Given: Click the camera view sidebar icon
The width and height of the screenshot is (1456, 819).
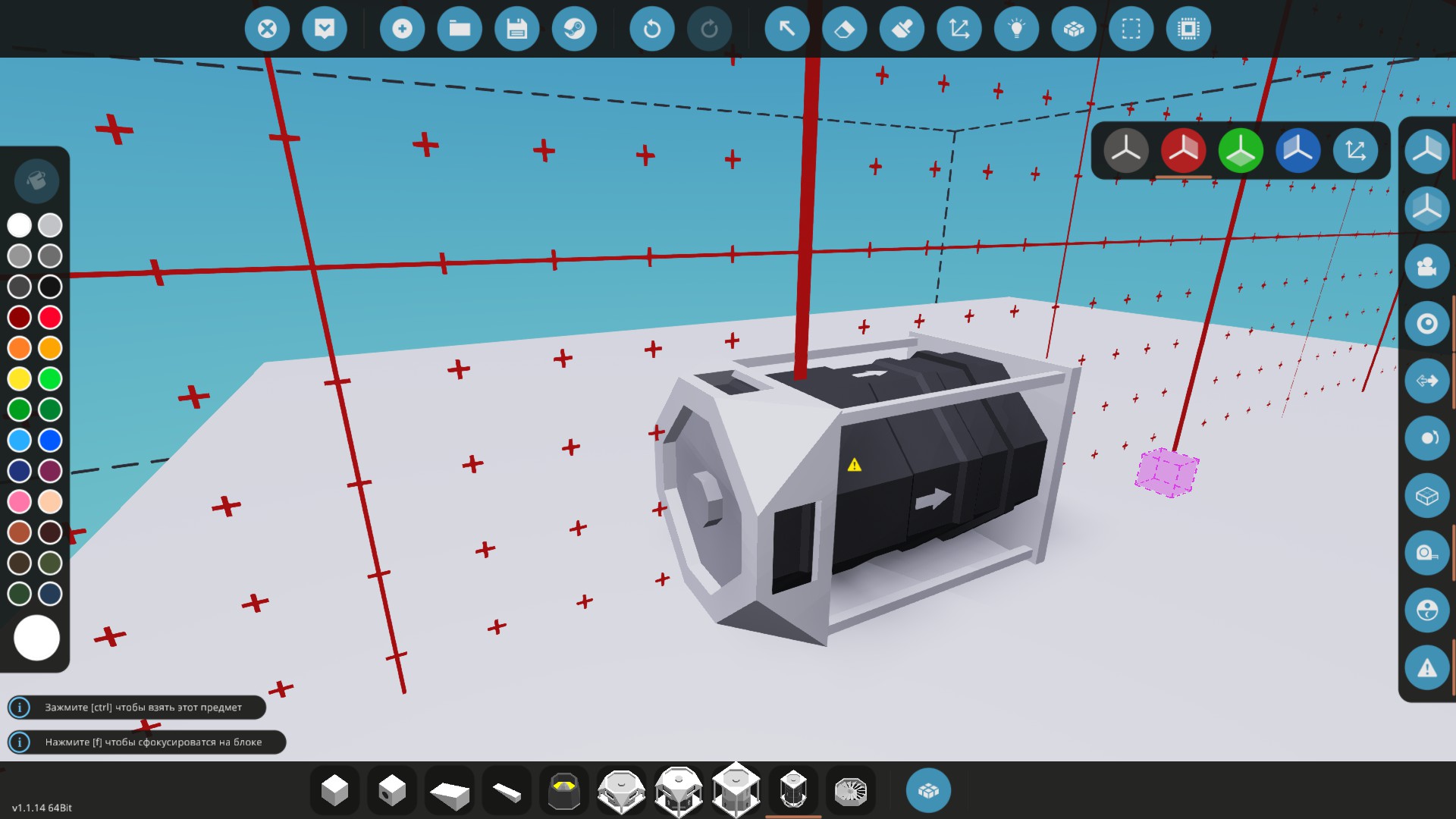Looking at the screenshot, I should click(x=1427, y=266).
